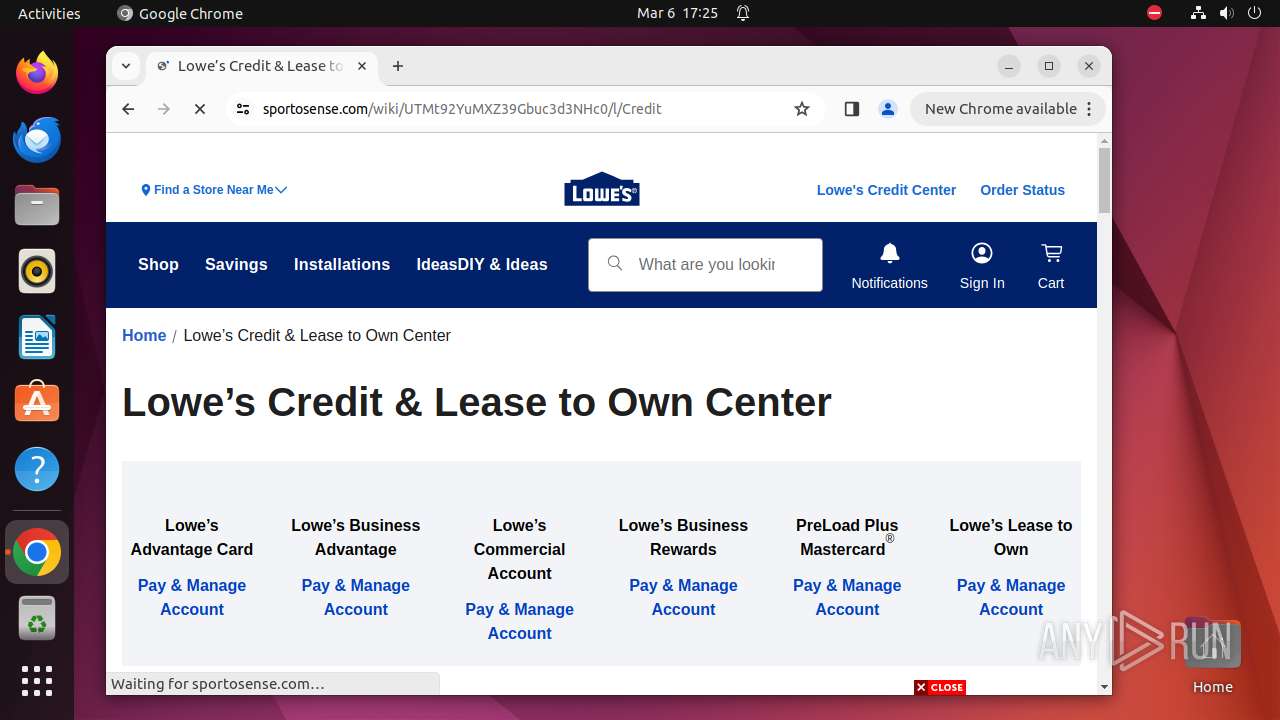Image resolution: width=1280 pixels, height=720 pixels.
Task: Pay & Manage Lowe's Advantage Card account
Action: pyautogui.click(x=192, y=597)
